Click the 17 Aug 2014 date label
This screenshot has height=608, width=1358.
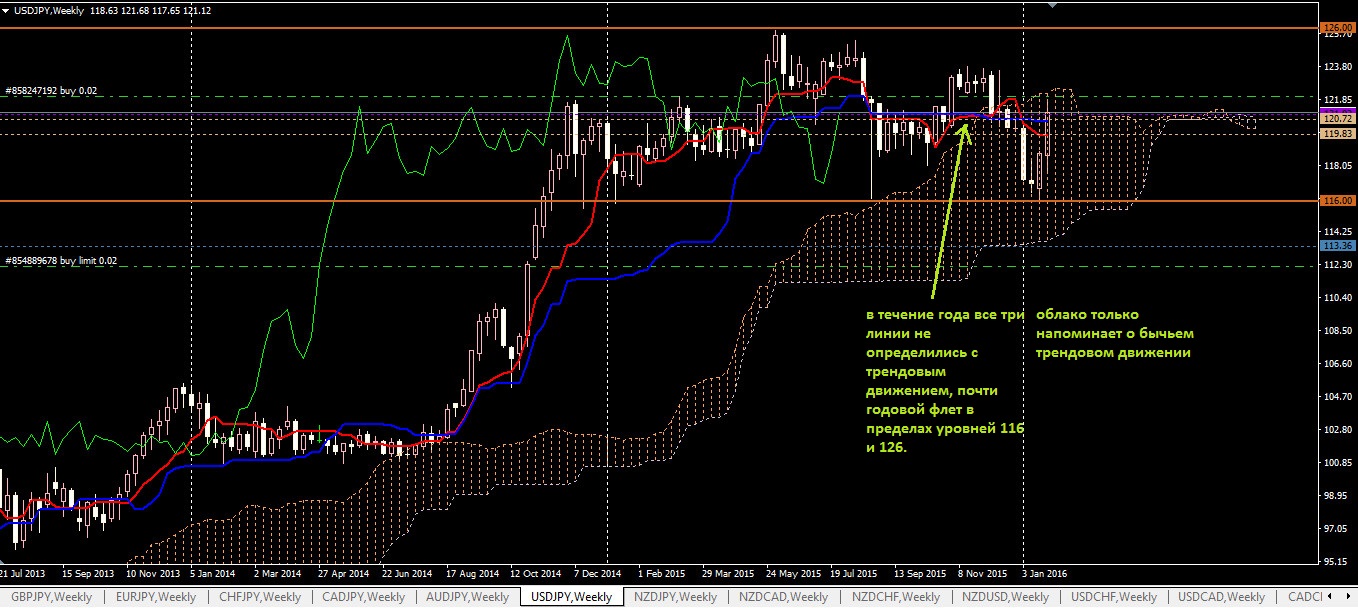[x=472, y=575]
